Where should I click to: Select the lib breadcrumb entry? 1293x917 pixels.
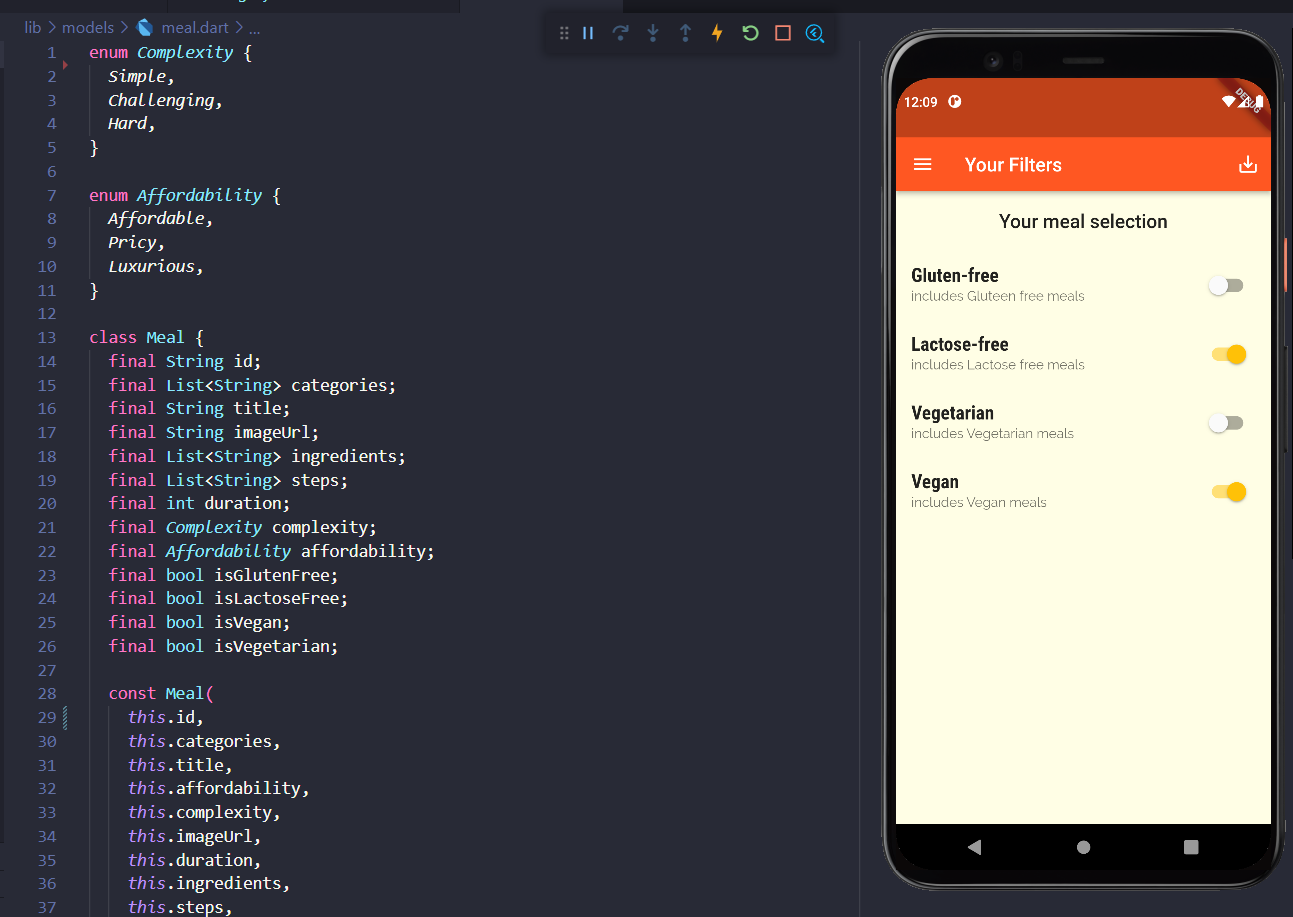click(32, 27)
